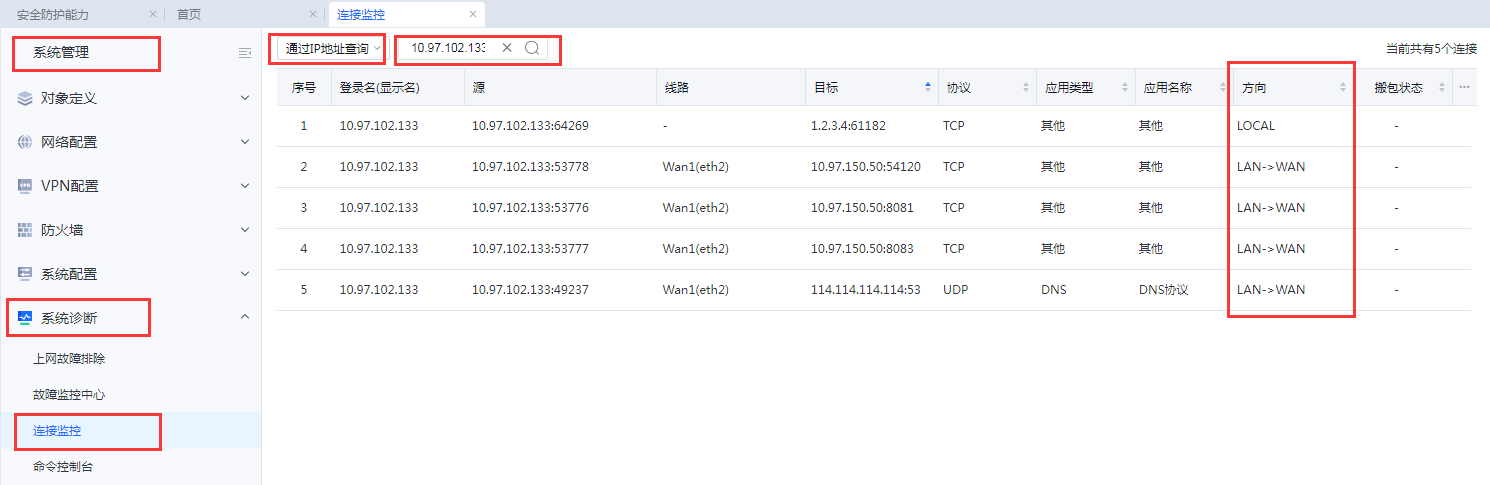
Task: Click target 10.97.150.50:54120
Action: point(866,167)
